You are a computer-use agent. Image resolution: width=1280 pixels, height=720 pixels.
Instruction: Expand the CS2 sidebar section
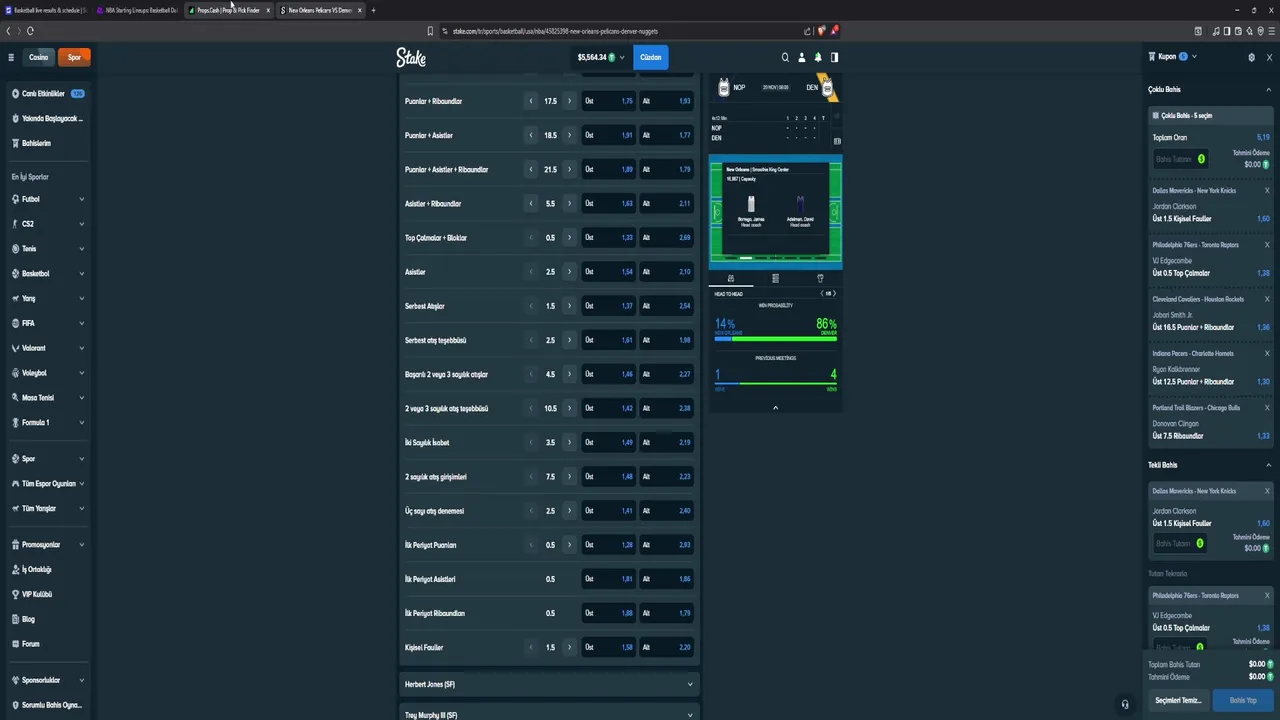[x=81, y=224]
